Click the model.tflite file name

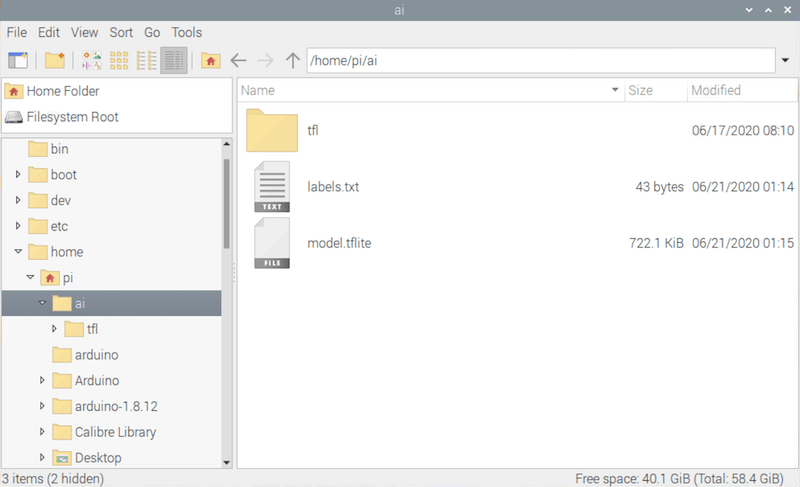click(339, 243)
